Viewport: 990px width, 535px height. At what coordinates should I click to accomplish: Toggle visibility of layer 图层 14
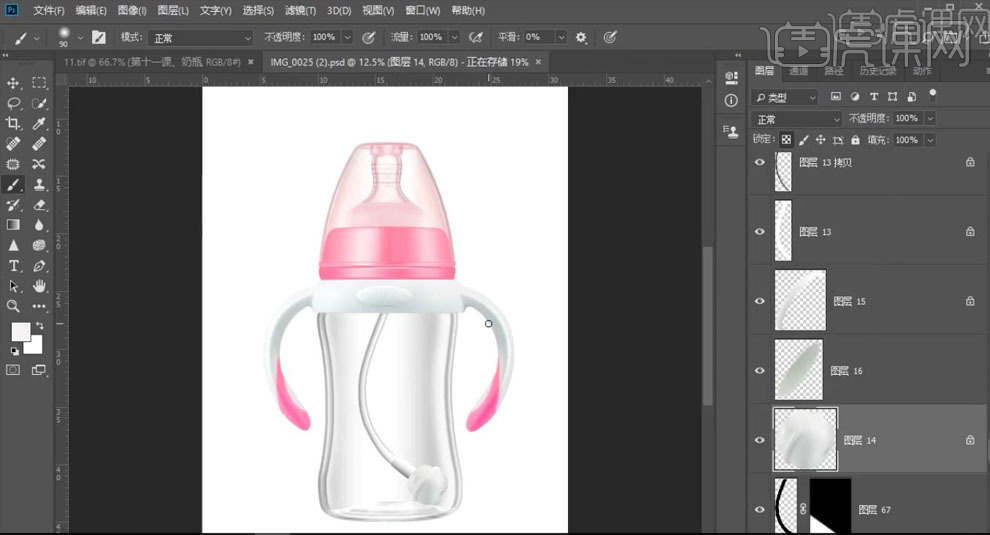click(760, 440)
